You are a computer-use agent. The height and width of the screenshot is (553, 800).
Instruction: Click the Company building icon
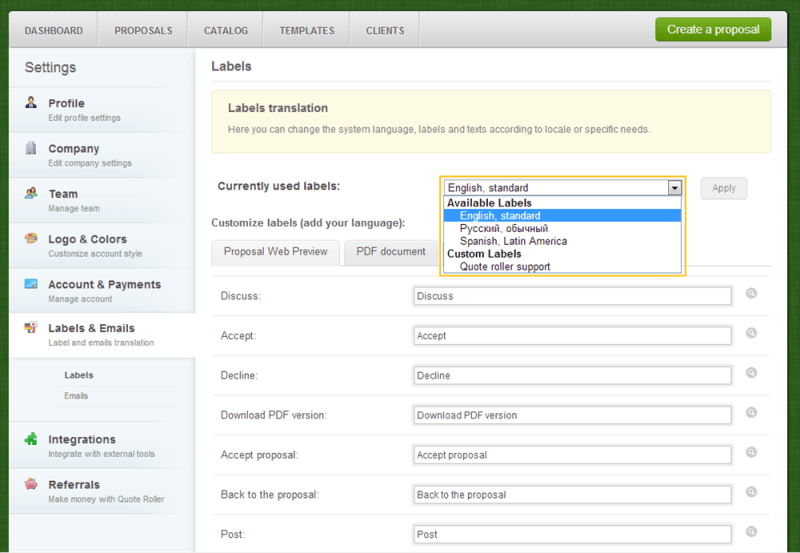[x=31, y=148]
